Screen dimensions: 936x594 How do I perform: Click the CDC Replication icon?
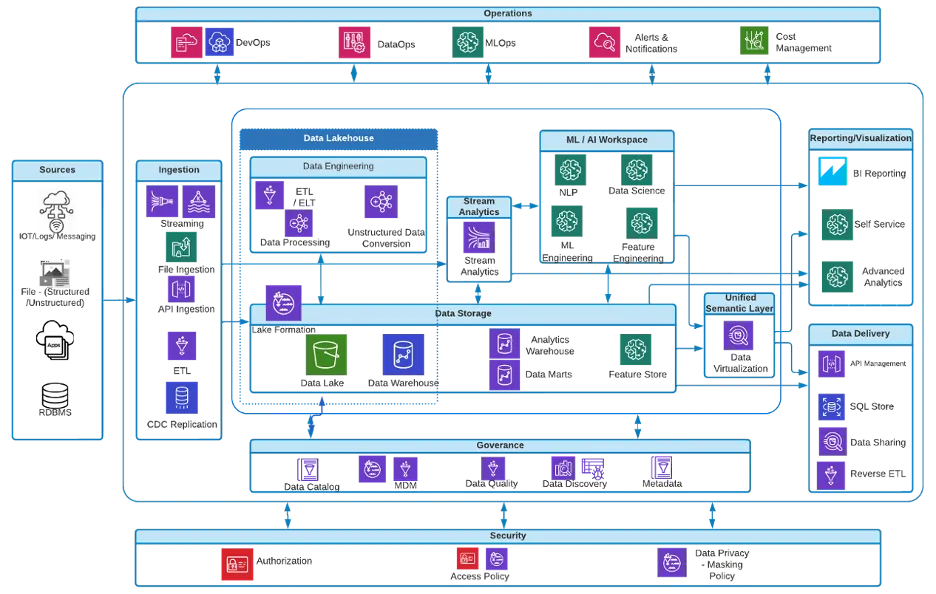point(181,398)
